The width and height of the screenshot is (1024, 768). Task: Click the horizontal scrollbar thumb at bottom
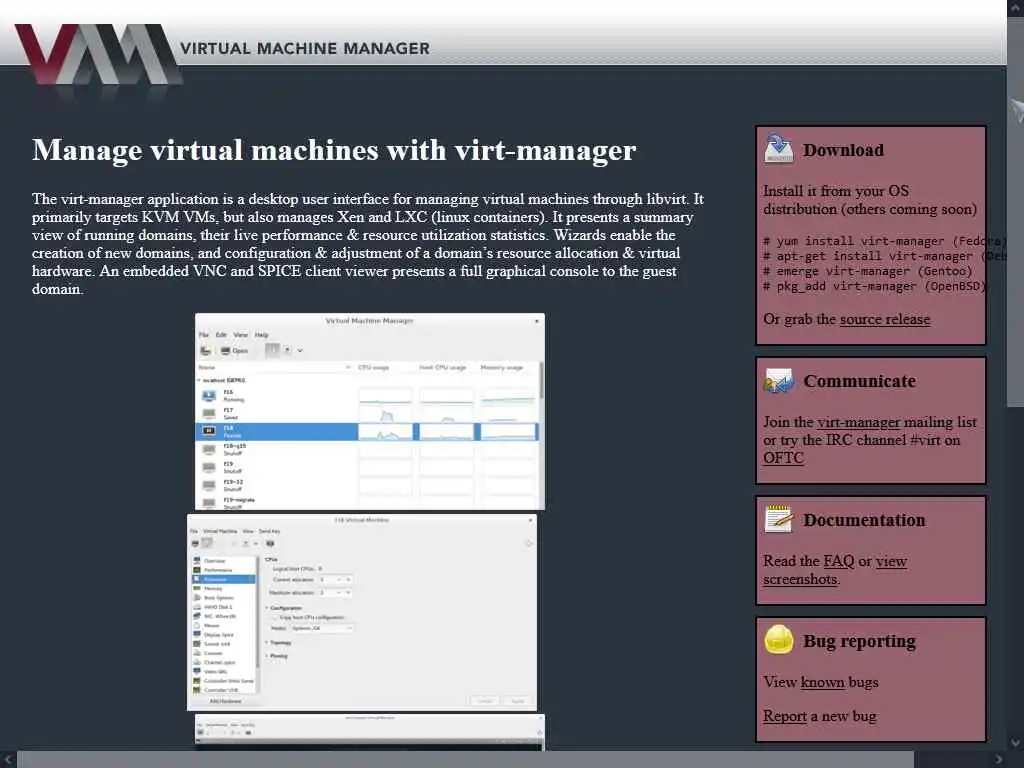(x=465, y=760)
